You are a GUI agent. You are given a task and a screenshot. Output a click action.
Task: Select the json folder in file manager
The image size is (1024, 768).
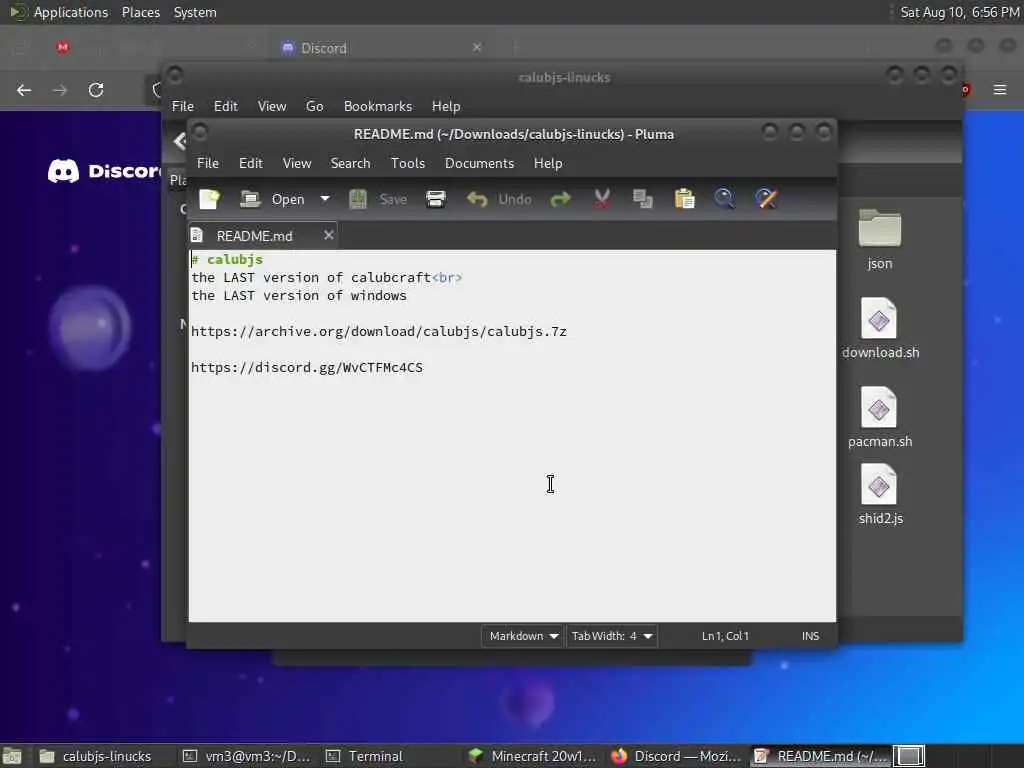click(880, 240)
